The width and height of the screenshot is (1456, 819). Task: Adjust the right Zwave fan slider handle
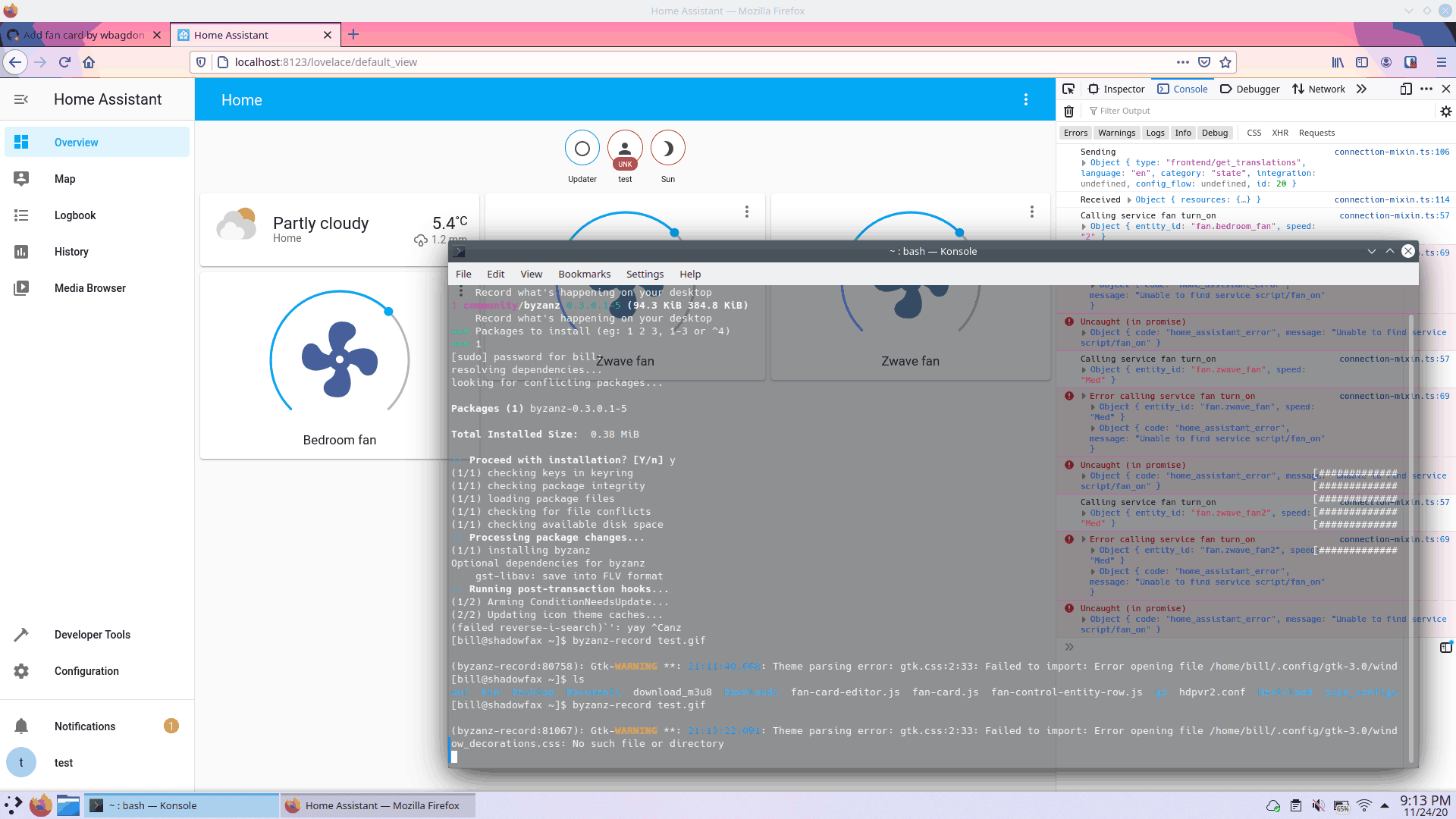[x=960, y=233]
